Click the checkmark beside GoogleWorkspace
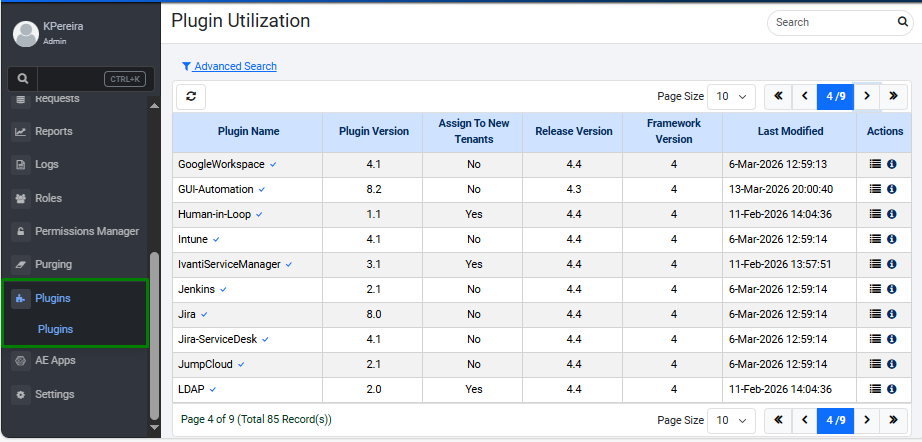922x442 pixels. click(273, 165)
